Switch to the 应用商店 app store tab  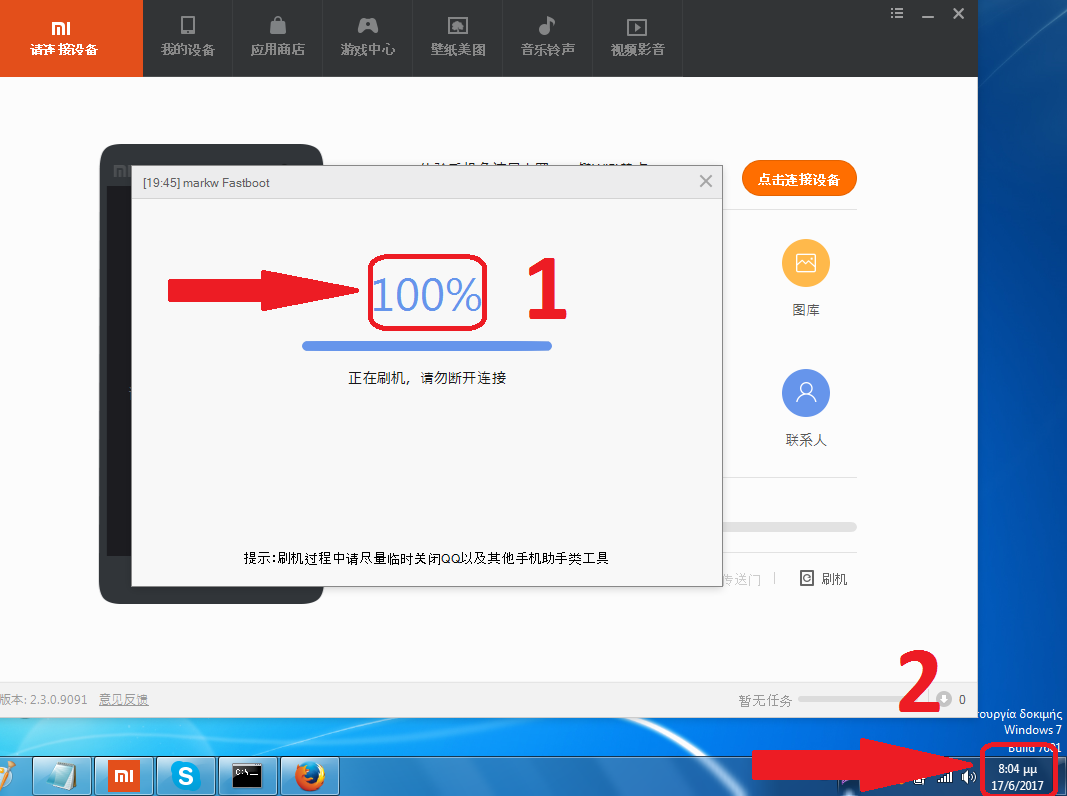(x=277, y=37)
